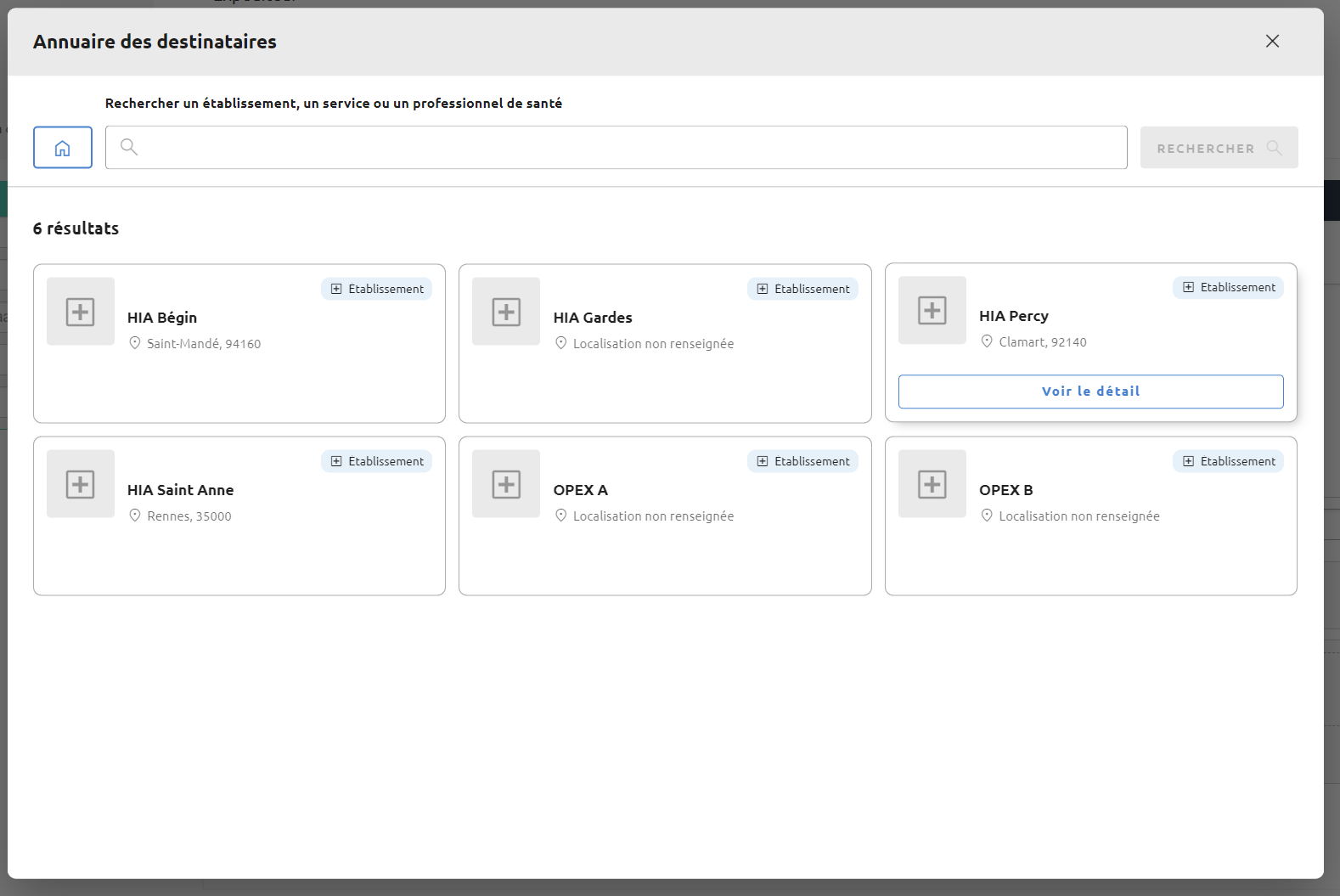The height and width of the screenshot is (896, 1340).
Task: Click the Clamart, 92140 location text
Action: point(1043,342)
